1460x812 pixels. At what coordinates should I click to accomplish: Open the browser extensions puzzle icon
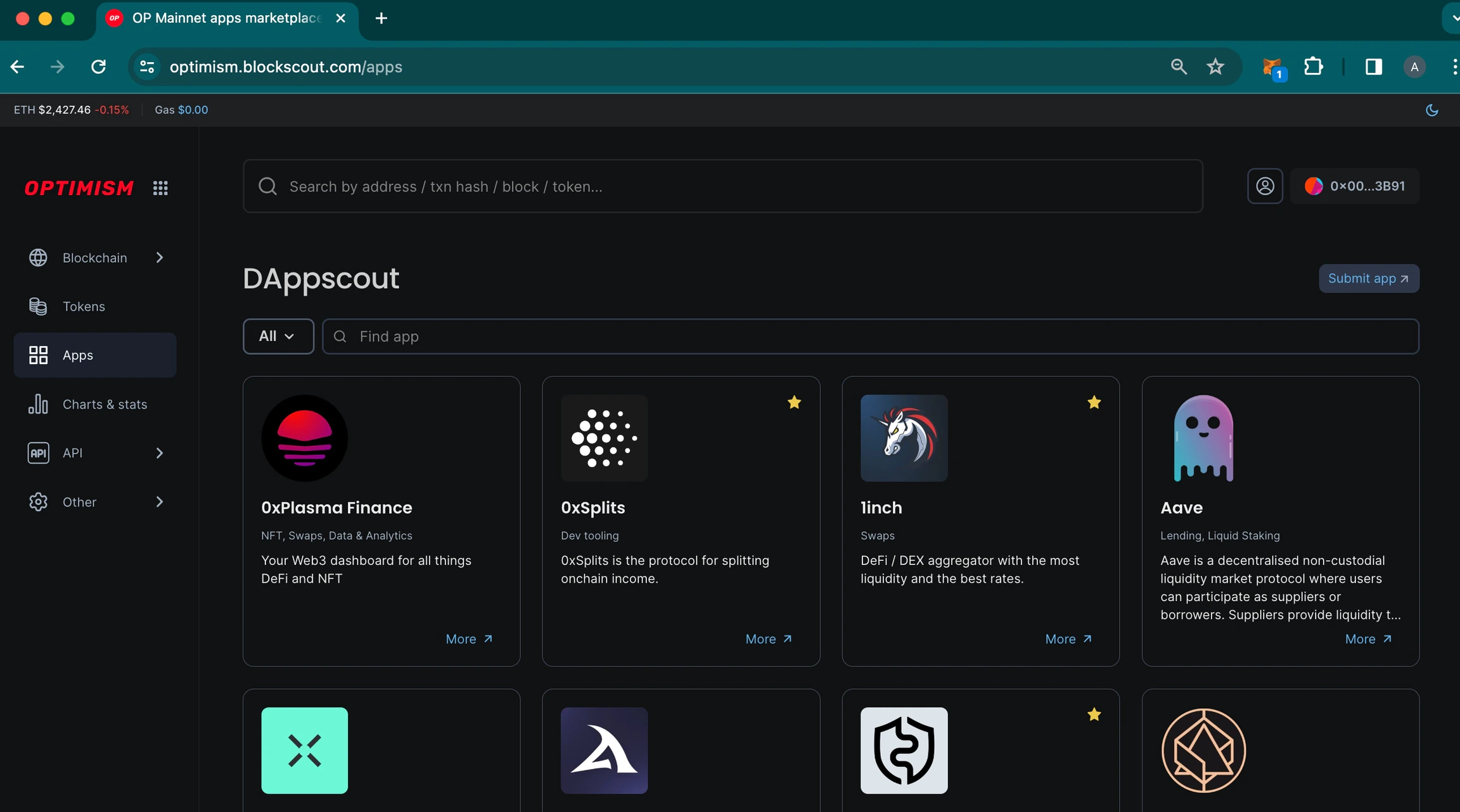tap(1314, 67)
